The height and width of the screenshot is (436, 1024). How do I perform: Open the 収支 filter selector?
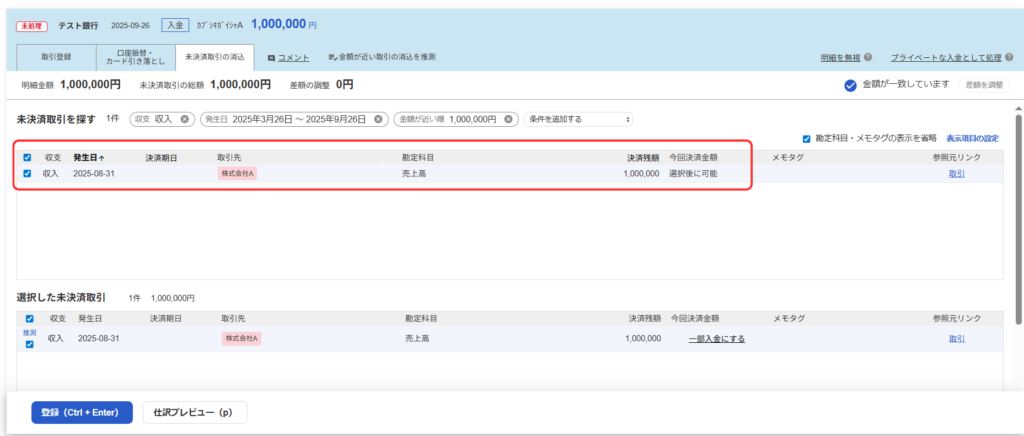pyautogui.click(x=154, y=119)
